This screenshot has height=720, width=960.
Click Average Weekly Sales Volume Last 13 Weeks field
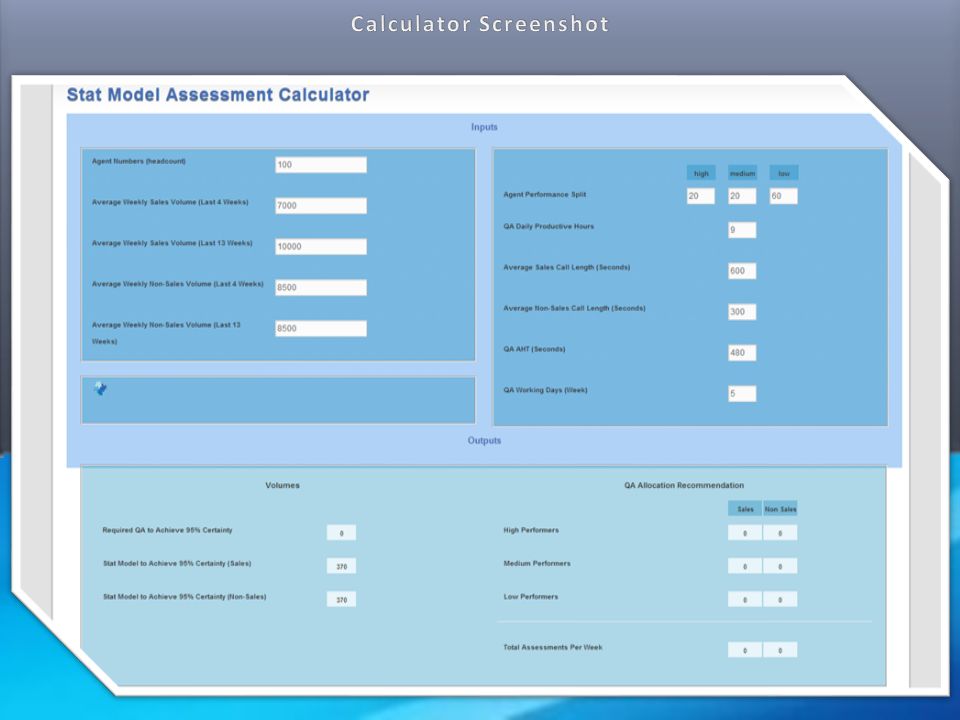click(x=321, y=247)
